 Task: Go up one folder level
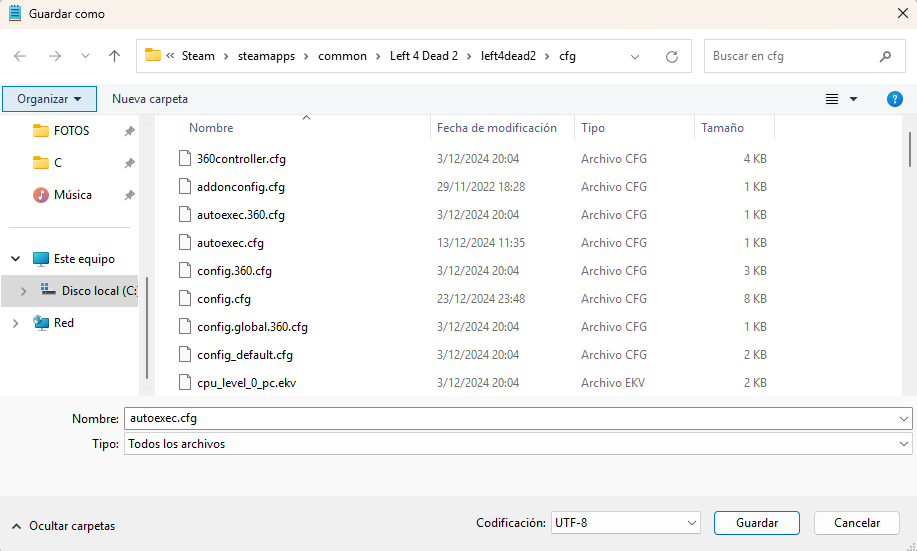[115, 57]
